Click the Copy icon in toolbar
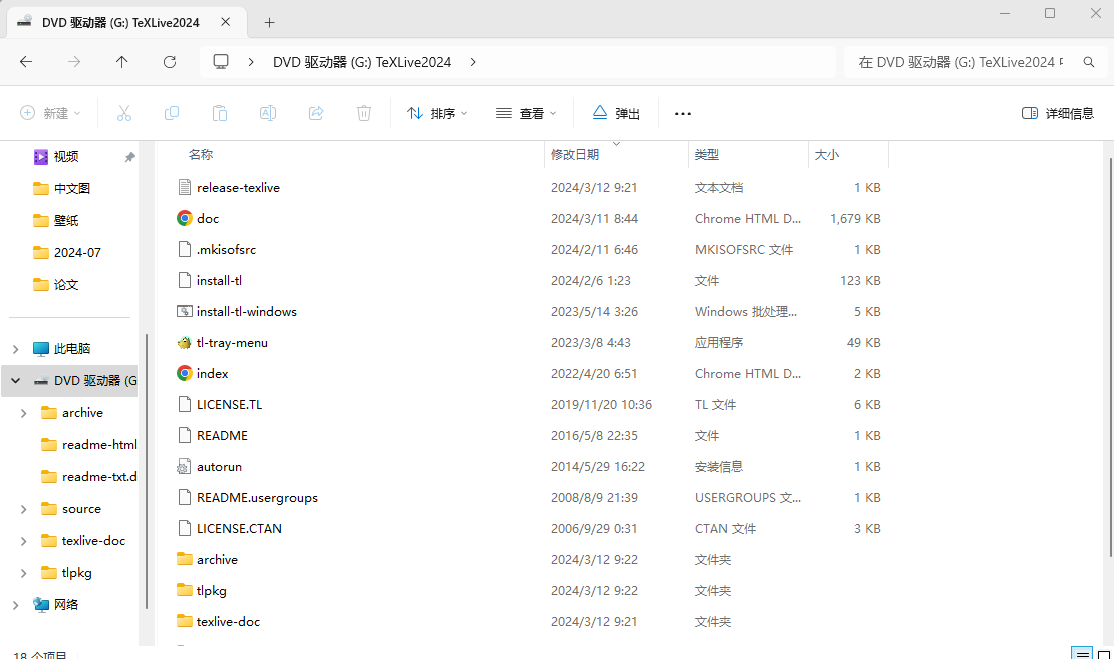This screenshot has height=659, width=1114. (172, 113)
